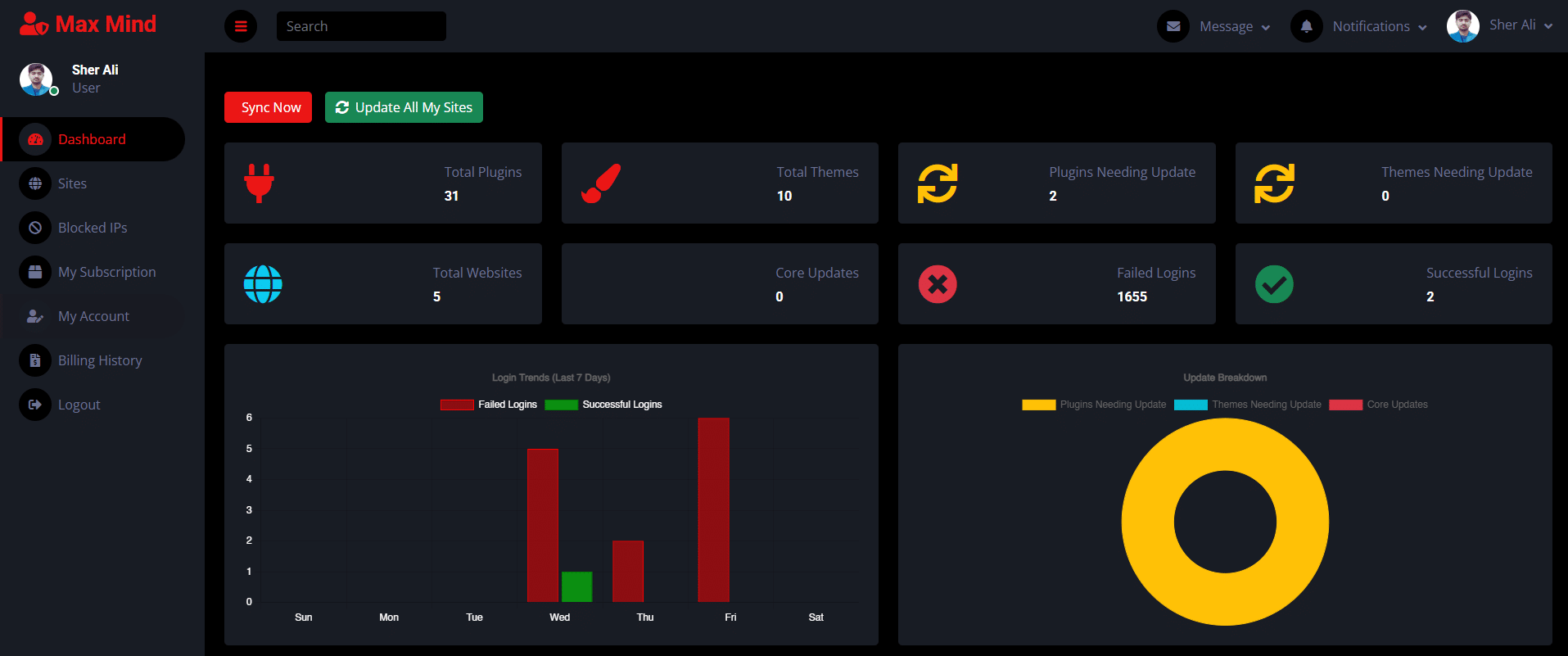Click the Notifications bell icon
This screenshot has height=656, width=1568.
tap(1307, 26)
